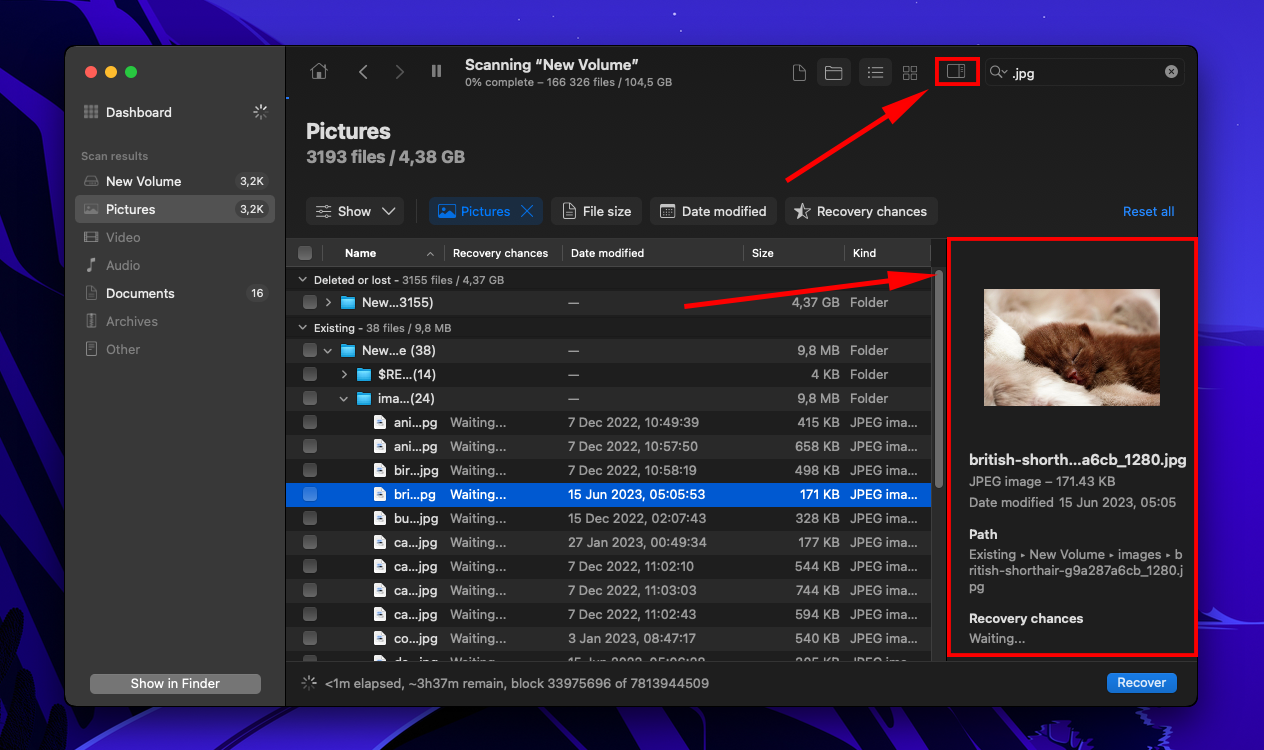Expand the $RE...(14) folder

click(x=345, y=374)
